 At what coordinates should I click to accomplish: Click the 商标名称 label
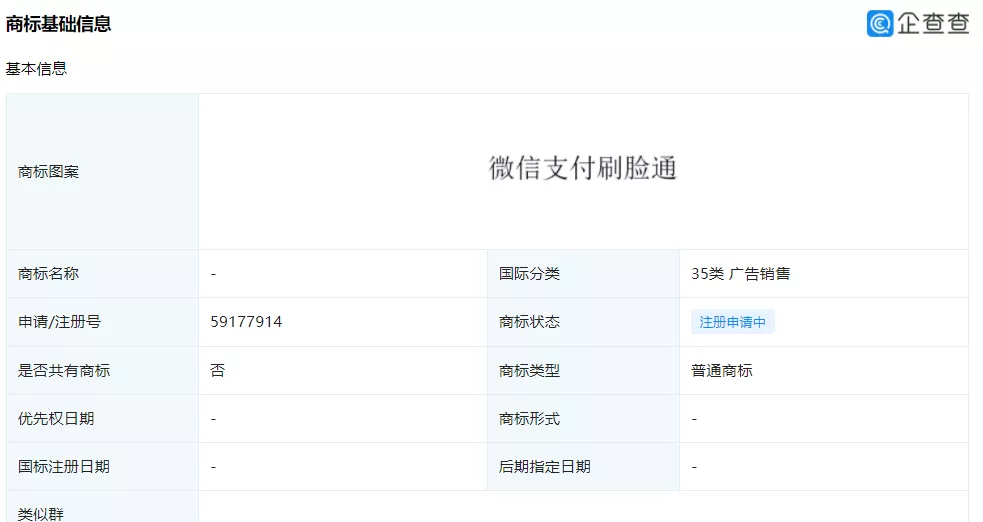click(48, 274)
